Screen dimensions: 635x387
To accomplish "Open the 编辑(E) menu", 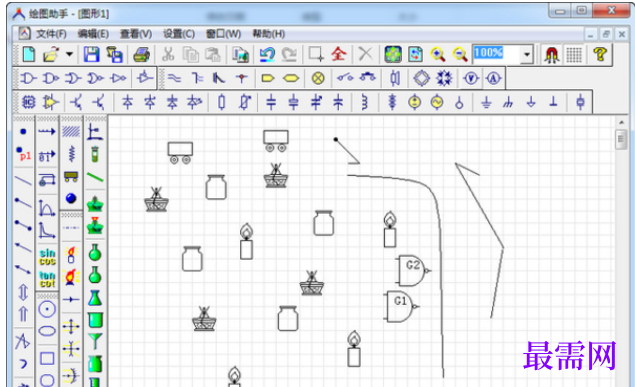I will pyautogui.click(x=93, y=34).
